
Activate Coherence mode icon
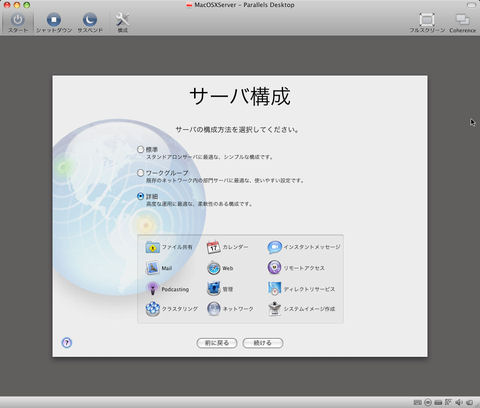coord(463,19)
